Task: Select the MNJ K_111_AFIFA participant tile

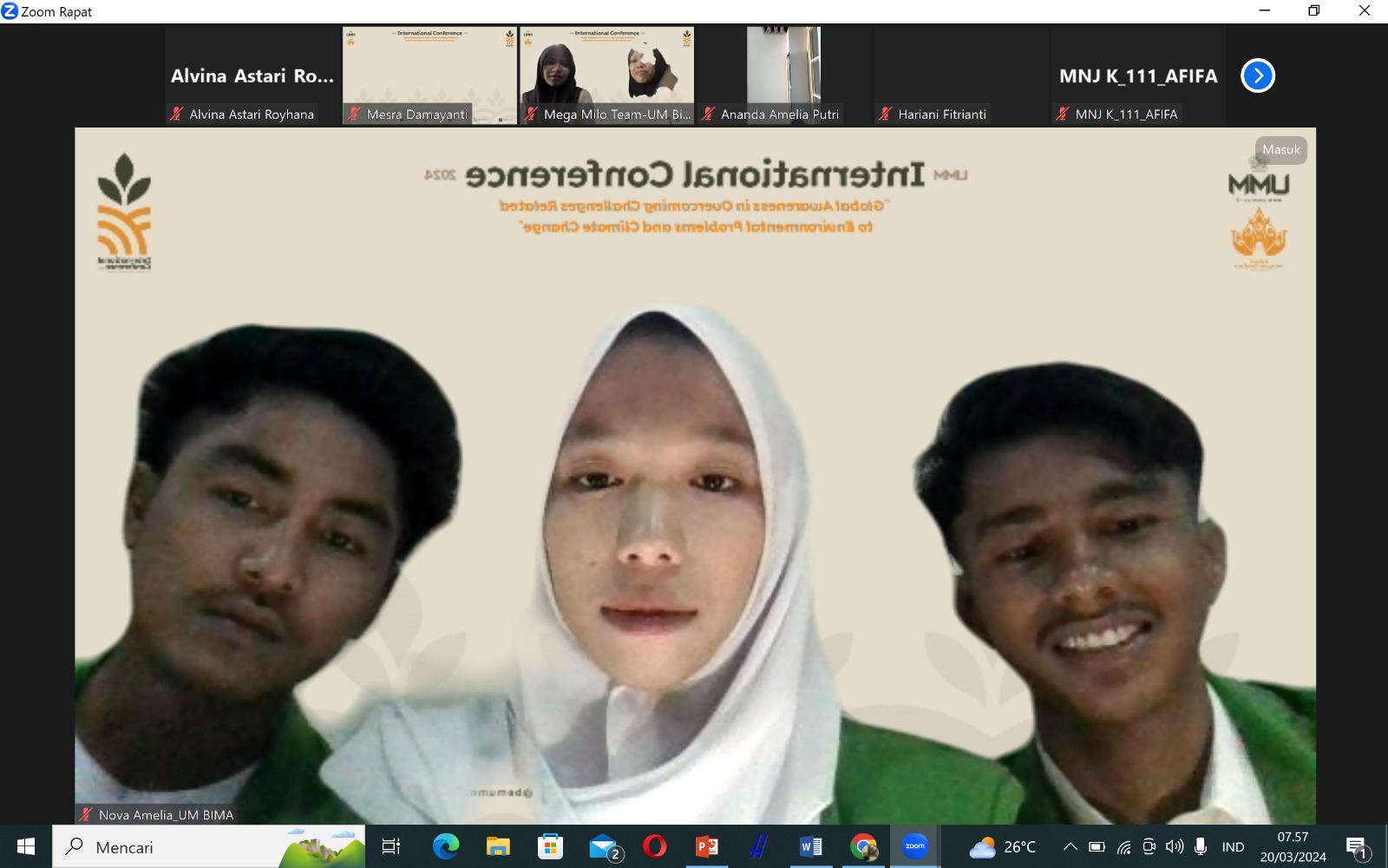Action: pyautogui.click(x=1138, y=75)
